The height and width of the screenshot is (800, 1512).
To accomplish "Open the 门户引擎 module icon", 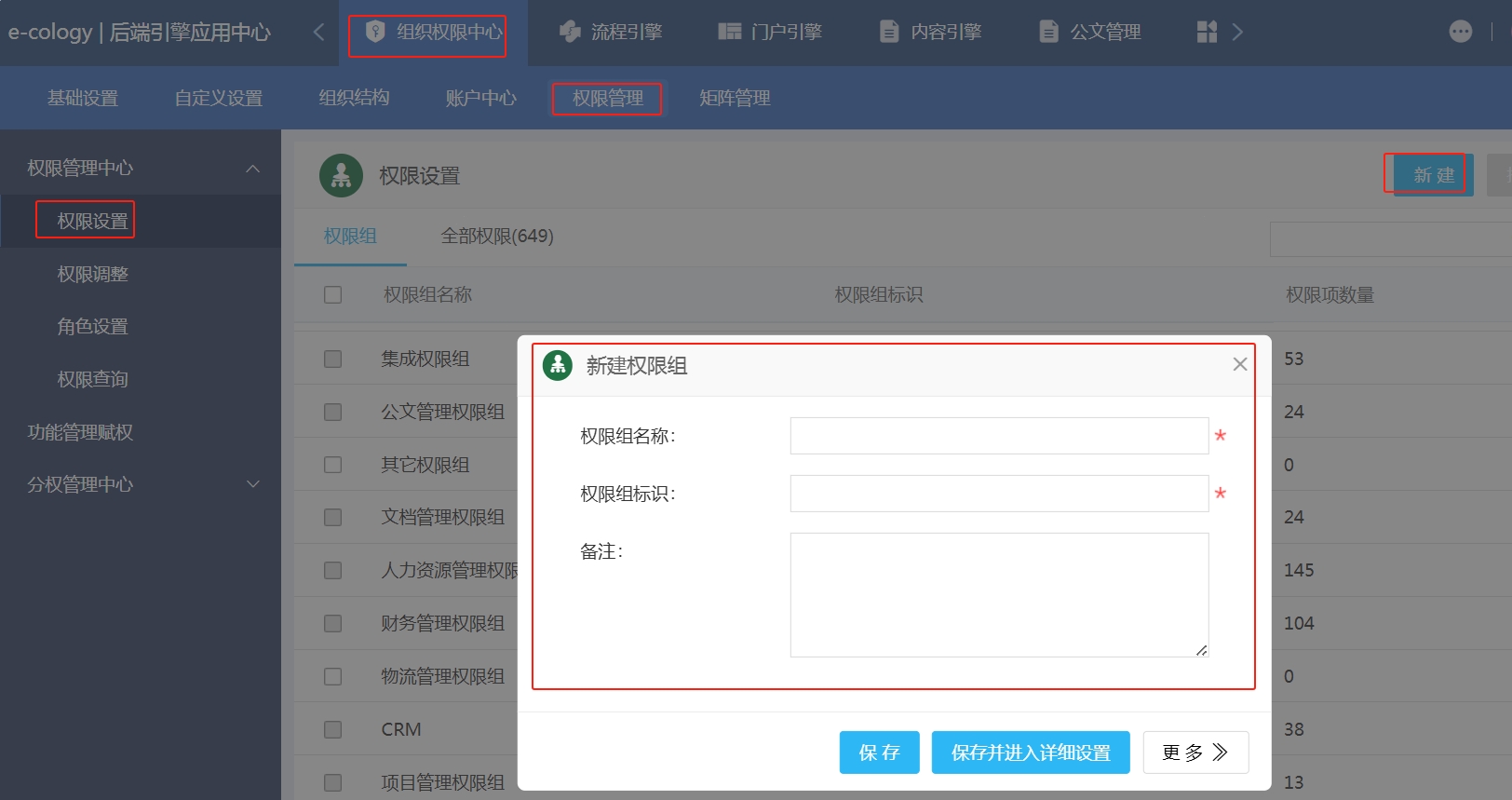I will pos(729,32).
